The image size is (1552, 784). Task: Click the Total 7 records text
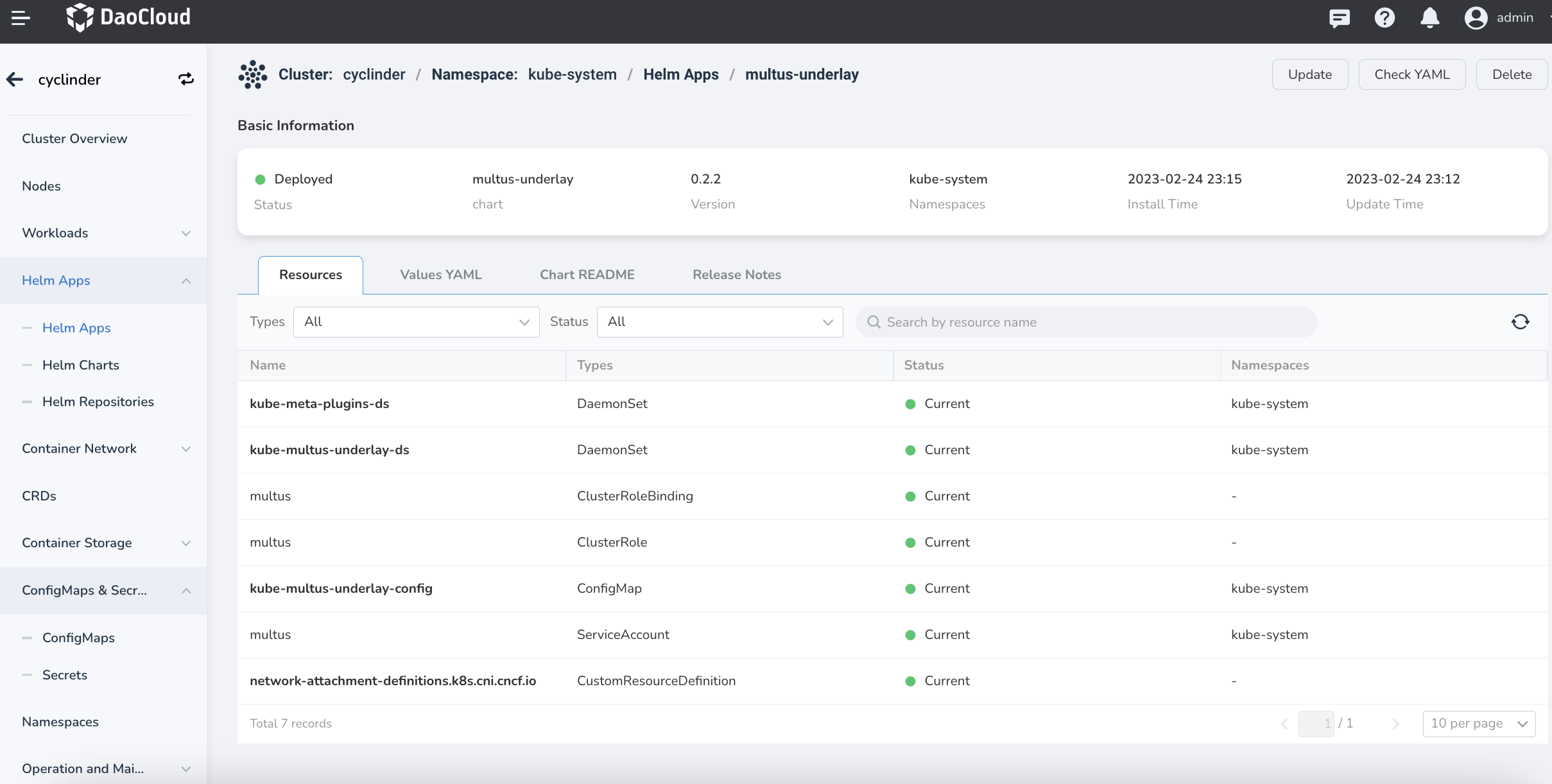pos(291,724)
